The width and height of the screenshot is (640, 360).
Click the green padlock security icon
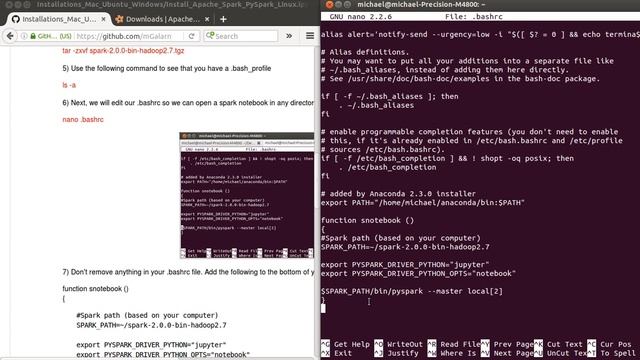[x=33, y=36]
